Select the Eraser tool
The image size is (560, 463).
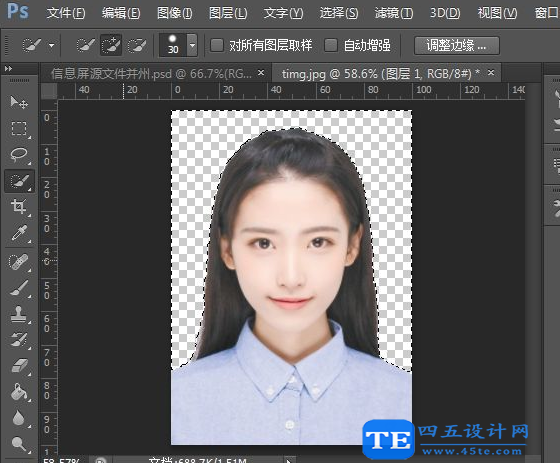click(x=19, y=366)
